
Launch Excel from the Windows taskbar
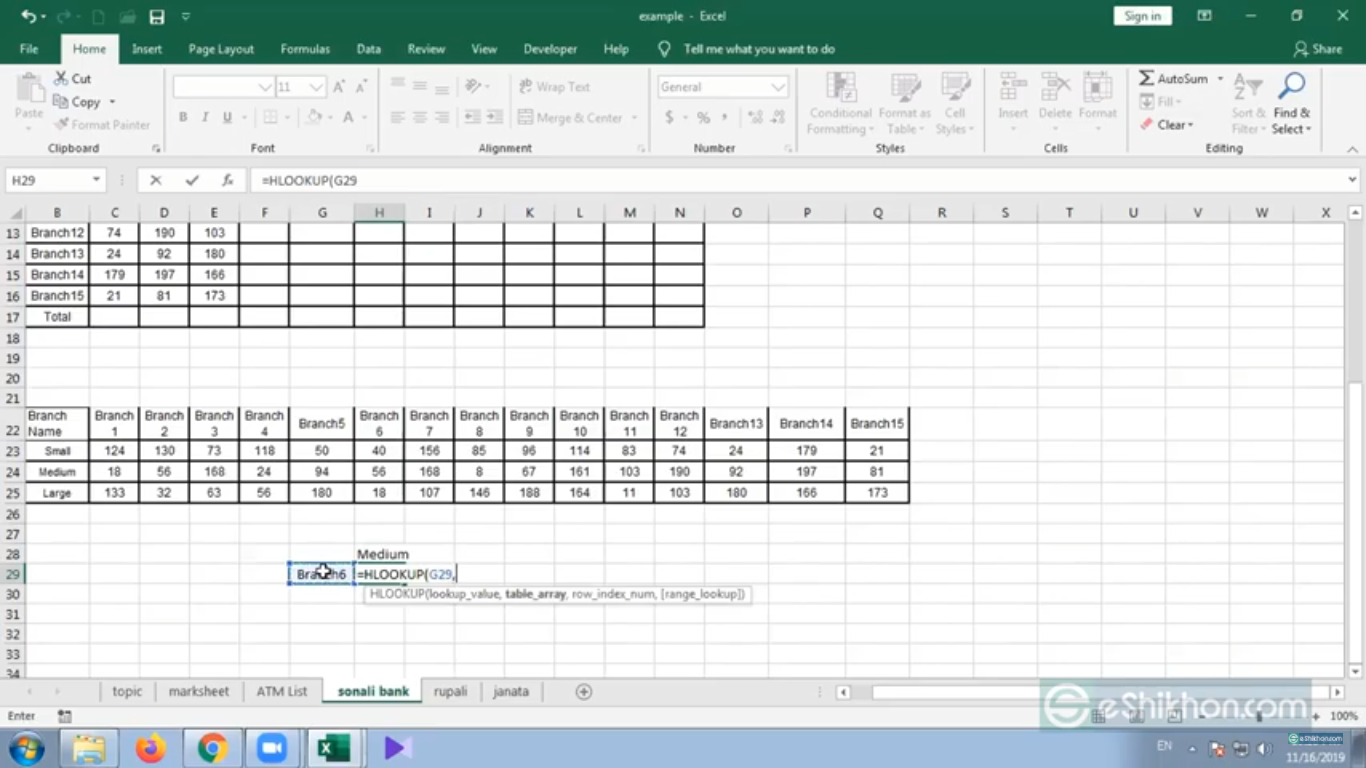[x=333, y=747]
